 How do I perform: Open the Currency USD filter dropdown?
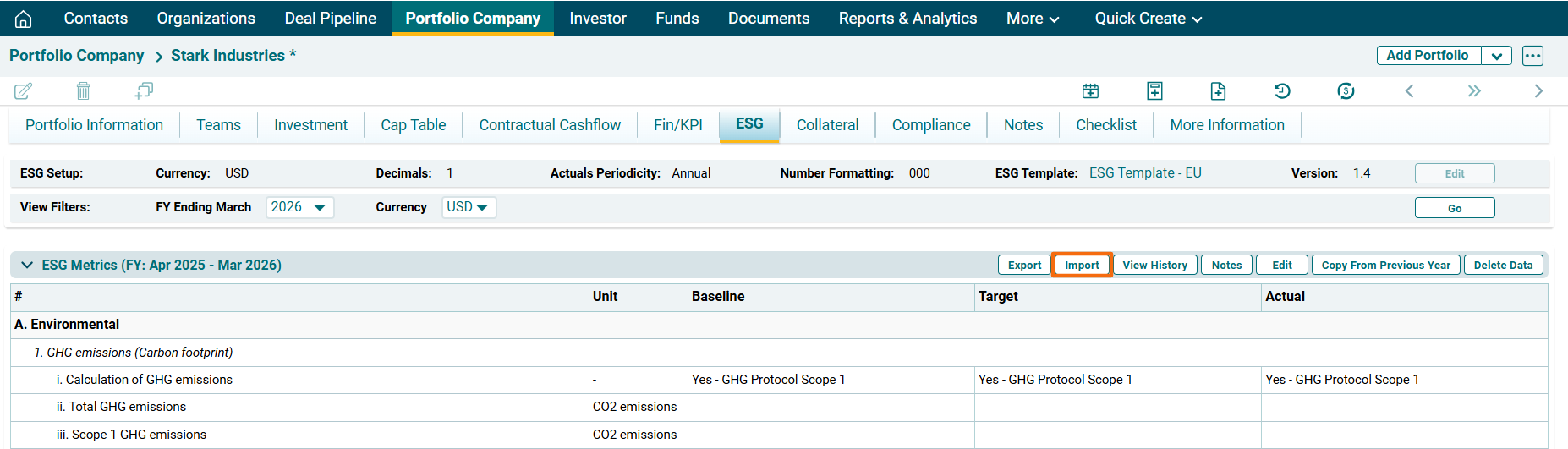tap(469, 207)
